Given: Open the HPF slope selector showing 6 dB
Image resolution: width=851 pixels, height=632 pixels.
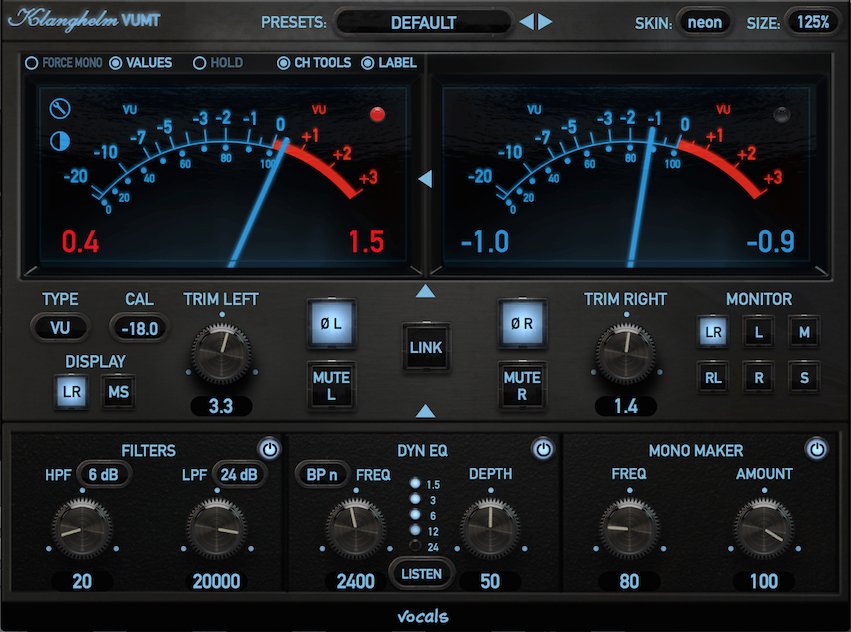Looking at the screenshot, I should coord(103,475).
